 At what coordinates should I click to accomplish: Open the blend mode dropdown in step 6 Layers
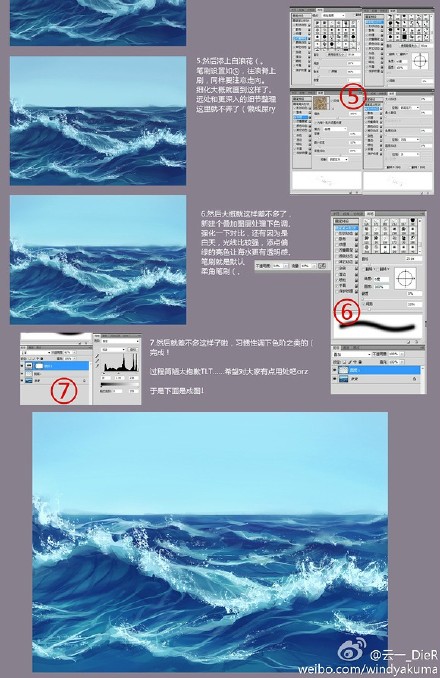point(352,355)
